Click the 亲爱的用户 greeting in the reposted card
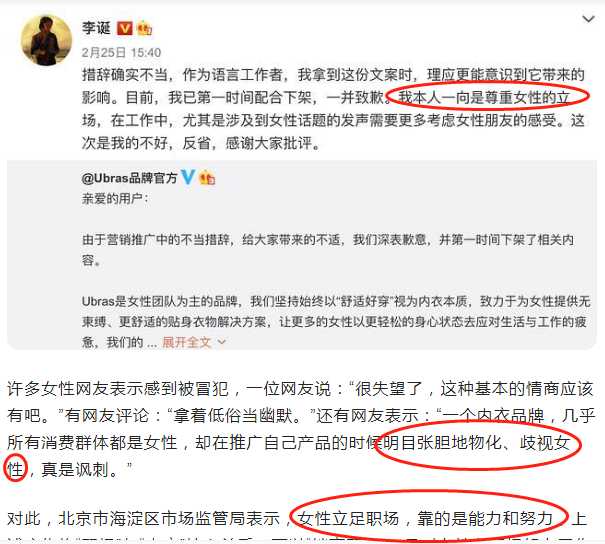This screenshot has width=605, height=544. (x=115, y=199)
